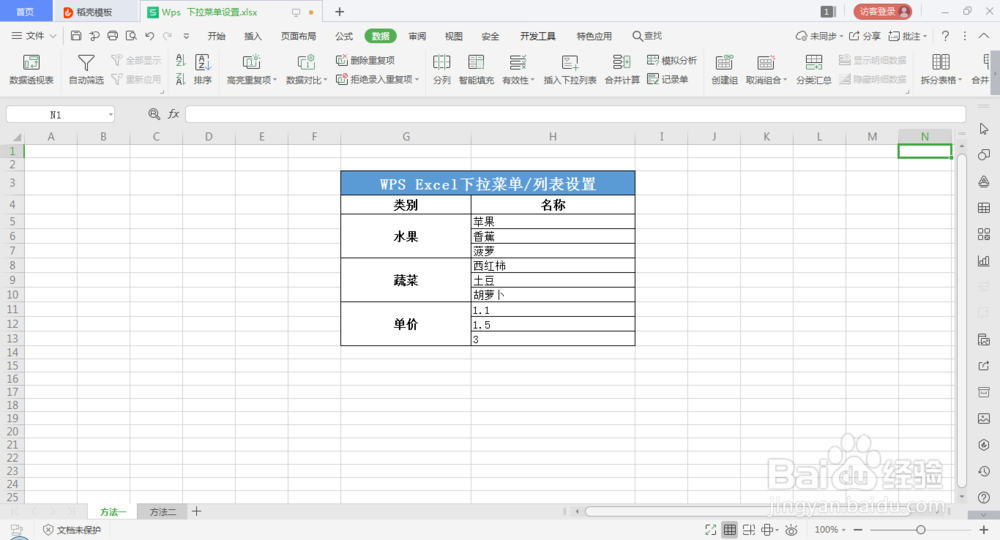Open the 记录单 record form
This screenshot has width=1000, height=540.
pos(668,79)
